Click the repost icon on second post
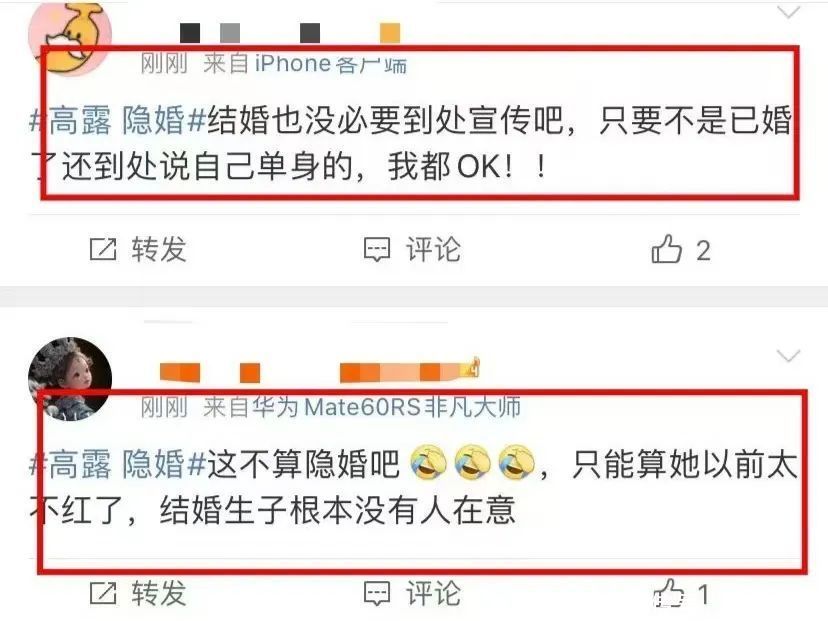Viewport: 828px width, 621px height. click(x=102, y=593)
